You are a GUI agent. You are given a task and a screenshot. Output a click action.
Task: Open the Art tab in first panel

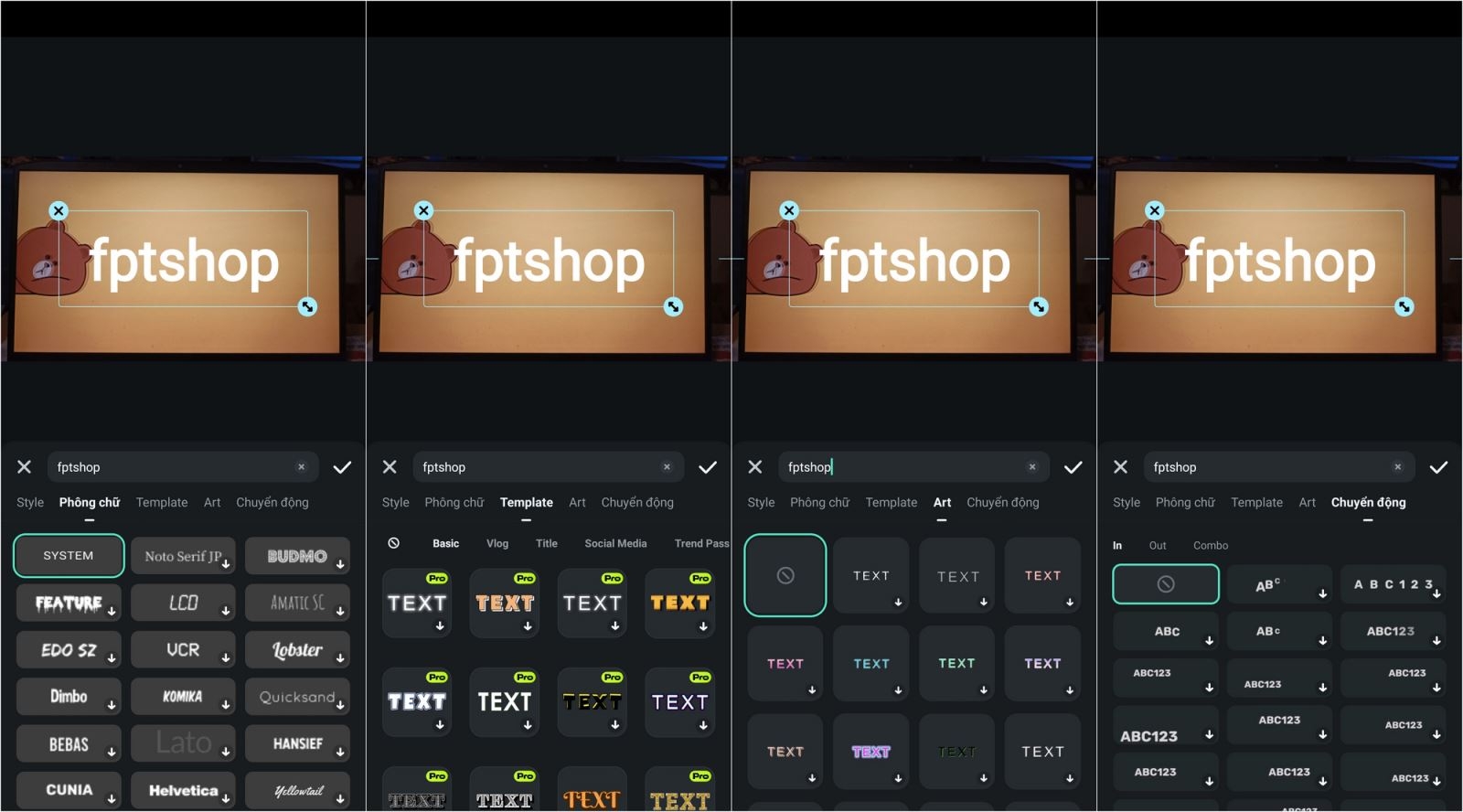pos(212,503)
